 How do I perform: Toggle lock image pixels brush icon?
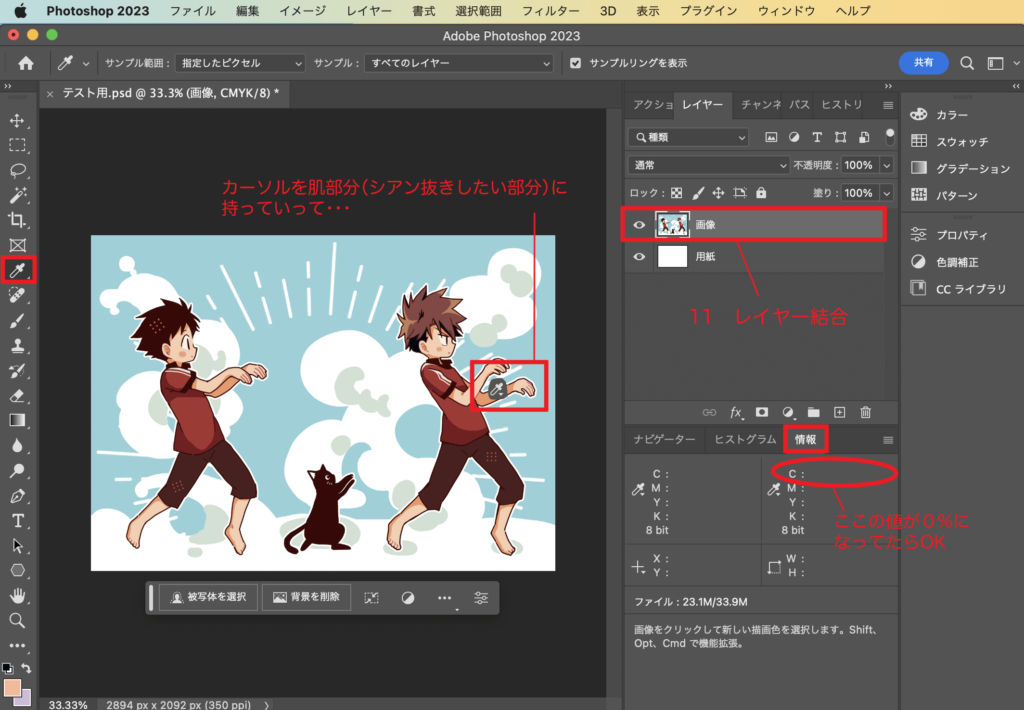(x=697, y=193)
